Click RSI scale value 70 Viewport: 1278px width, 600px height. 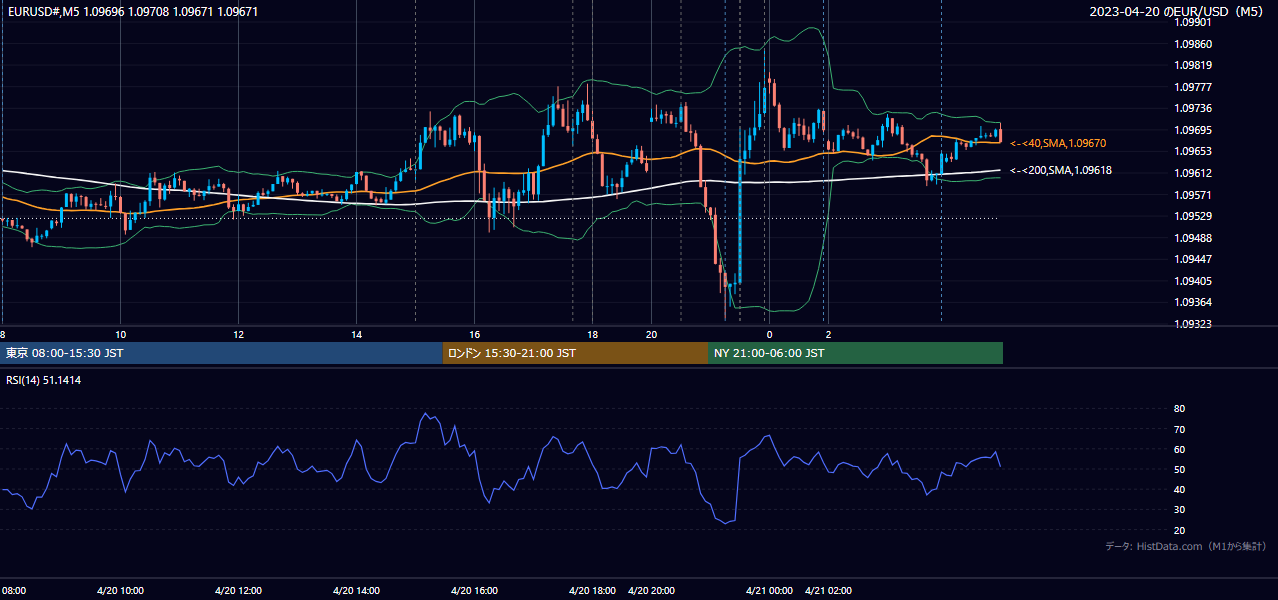point(1180,429)
